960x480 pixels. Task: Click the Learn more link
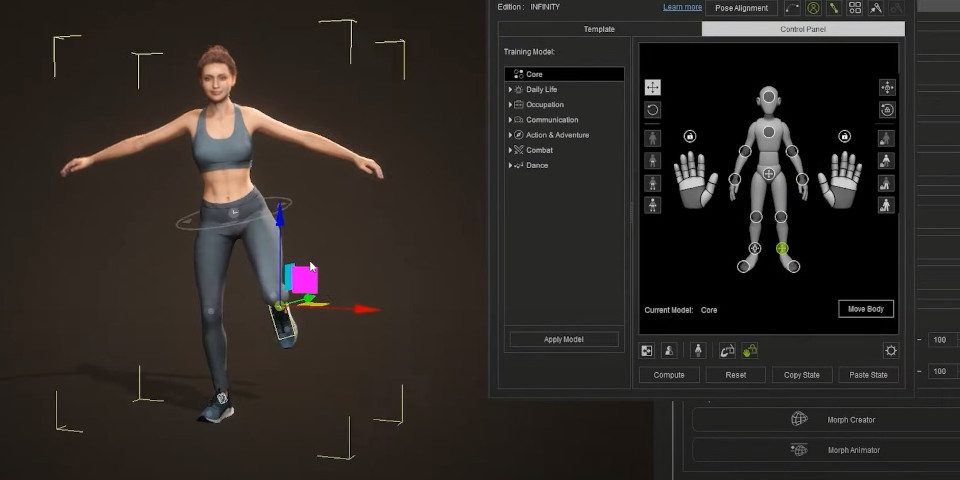682,8
